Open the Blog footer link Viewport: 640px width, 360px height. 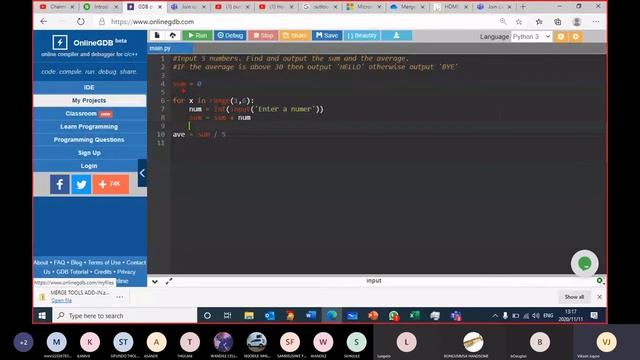pos(76,262)
